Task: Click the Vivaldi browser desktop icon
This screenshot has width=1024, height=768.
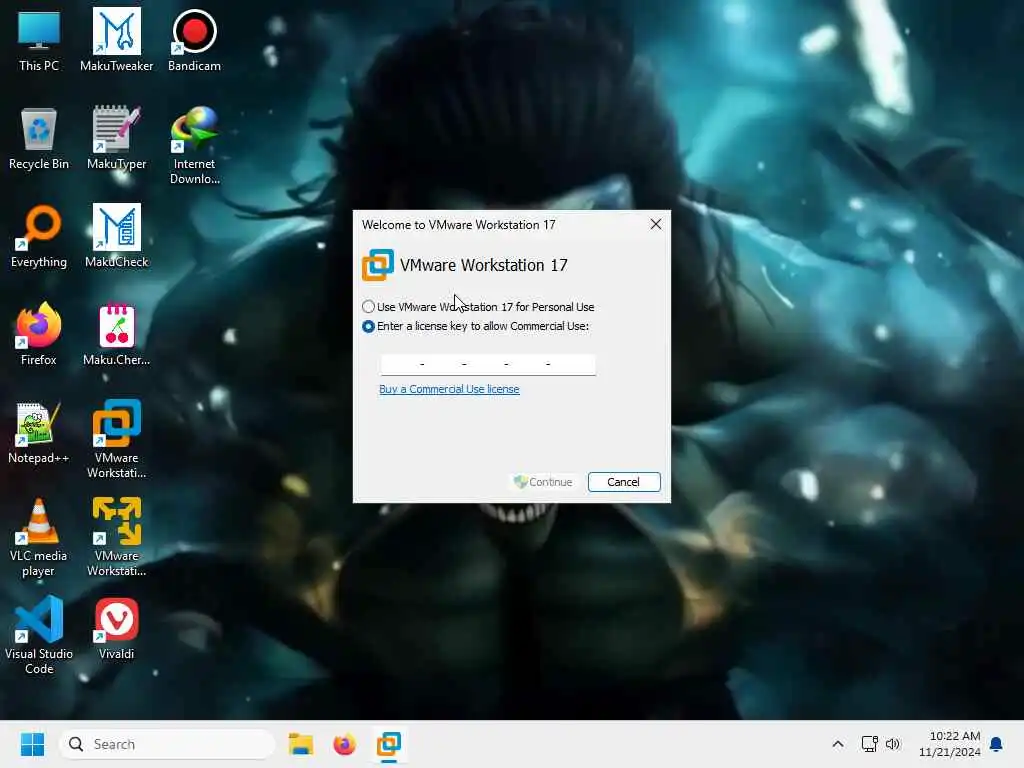Action: coord(116,629)
